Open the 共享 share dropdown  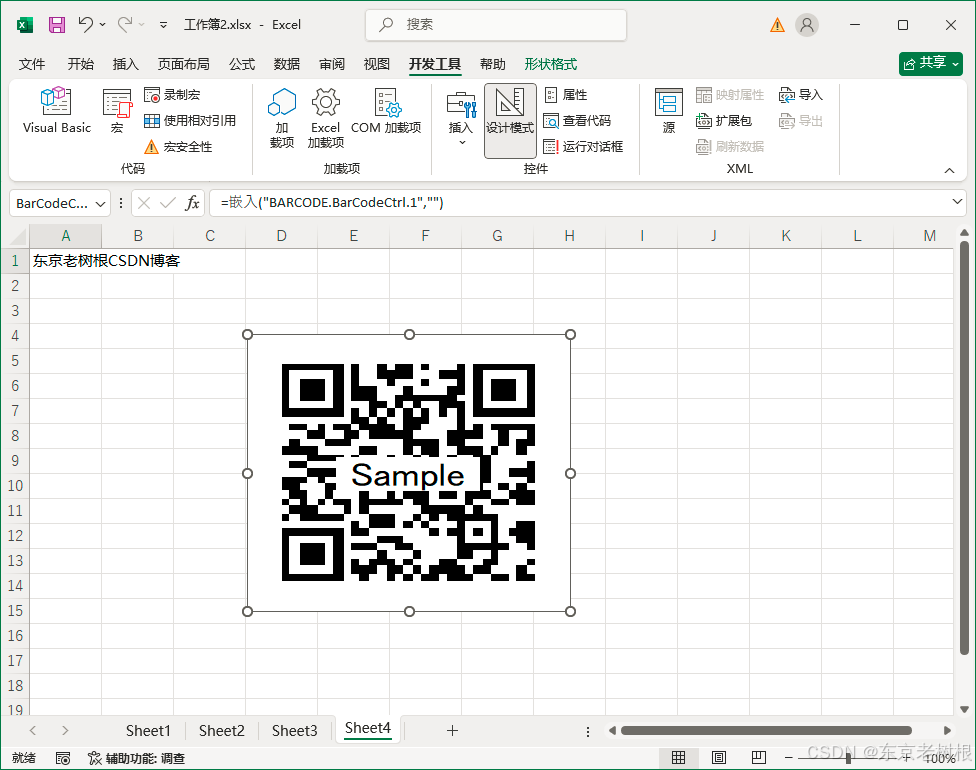[931, 63]
